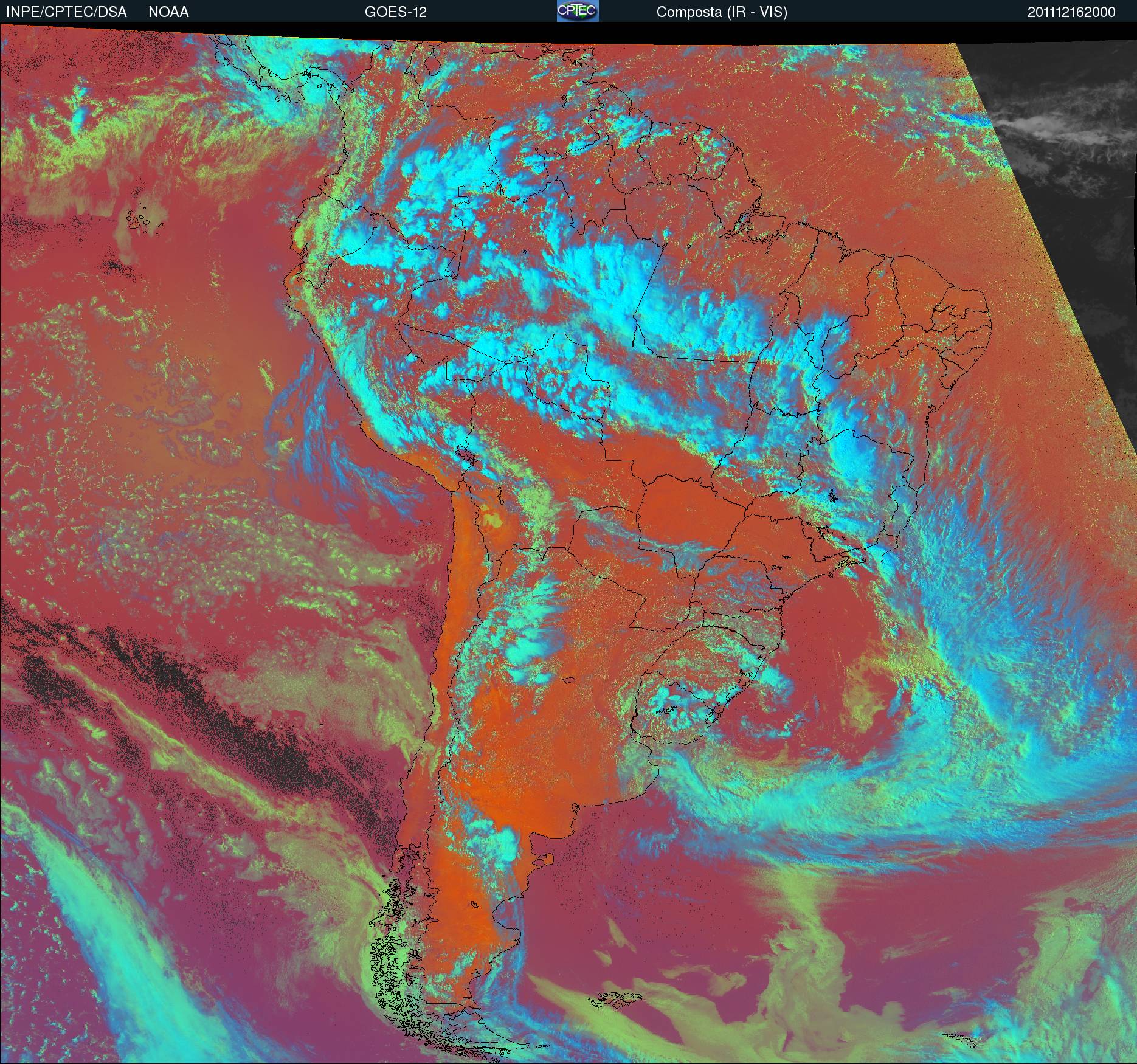Image resolution: width=1137 pixels, height=1064 pixels.
Task: Click the Composta (IR - VIS) title
Action: (722, 12)
